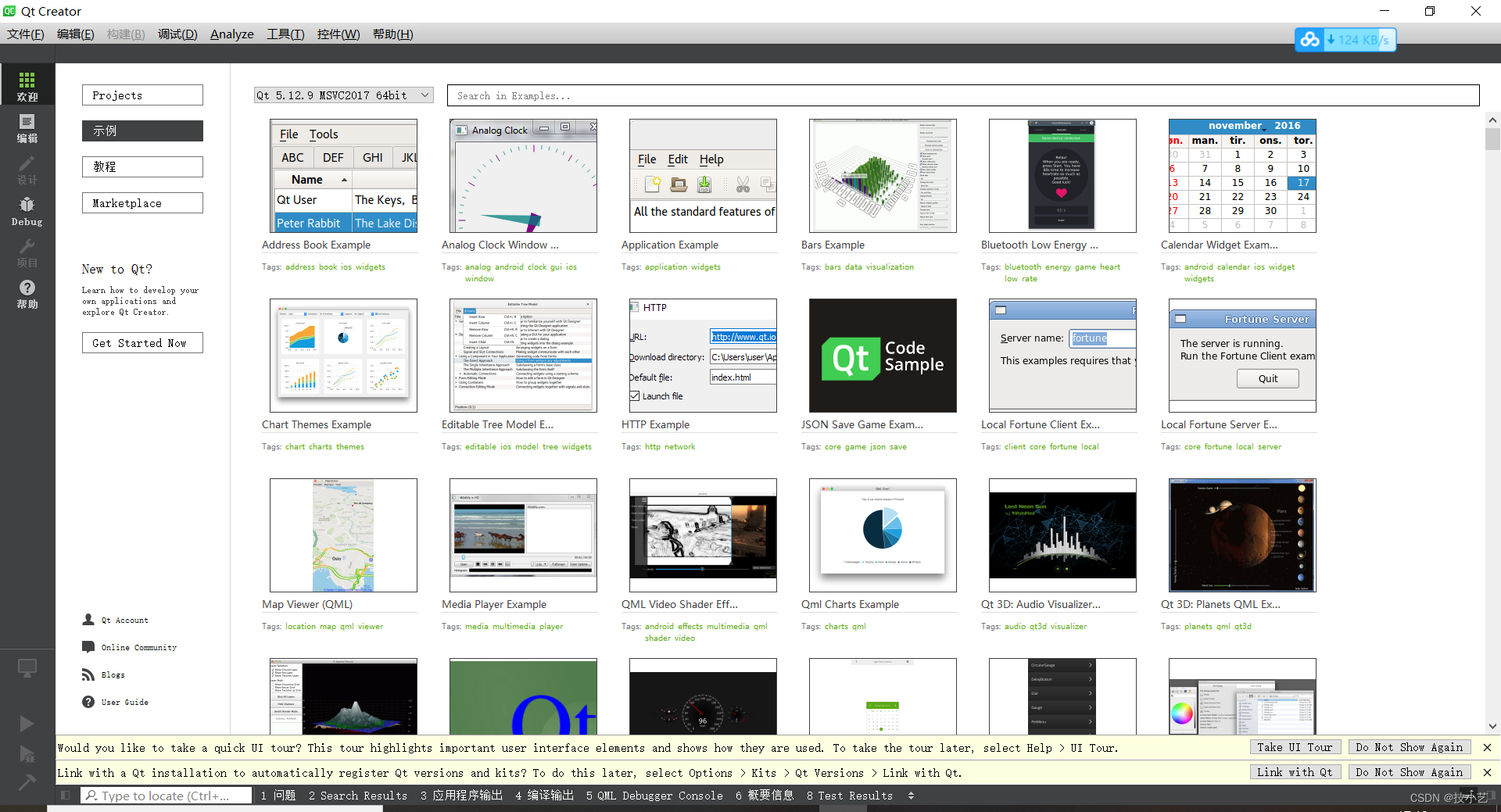The height and width of the screenshot is (812, 1501).
Task: Click the Link with Qt button
Action: [x=1295, y=772]
